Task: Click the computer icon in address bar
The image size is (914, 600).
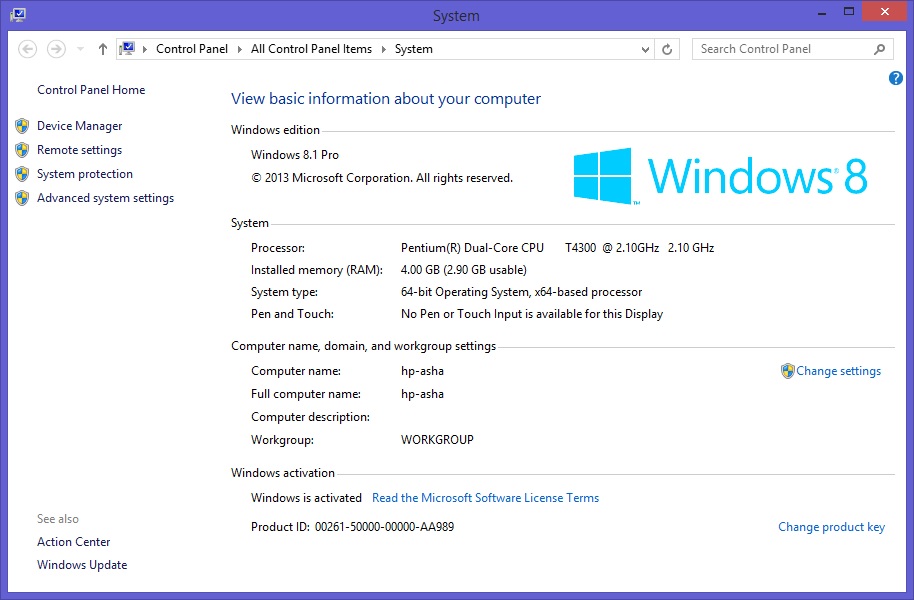Action: tap(127, 49)
